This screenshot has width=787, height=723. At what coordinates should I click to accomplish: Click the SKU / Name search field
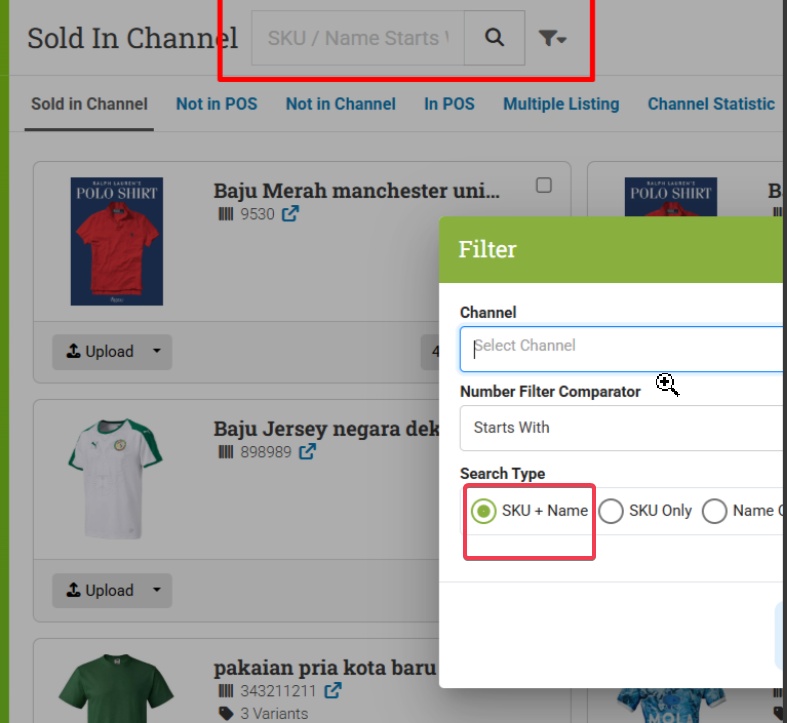[358, 38]
